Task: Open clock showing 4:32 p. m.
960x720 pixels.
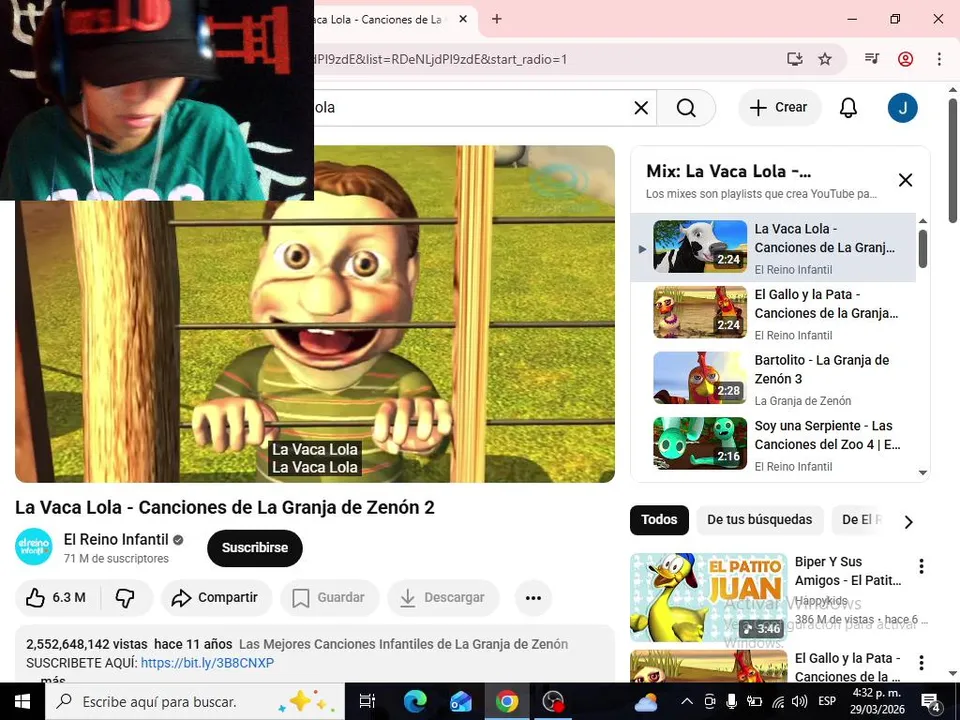Action: coord(877,702)
